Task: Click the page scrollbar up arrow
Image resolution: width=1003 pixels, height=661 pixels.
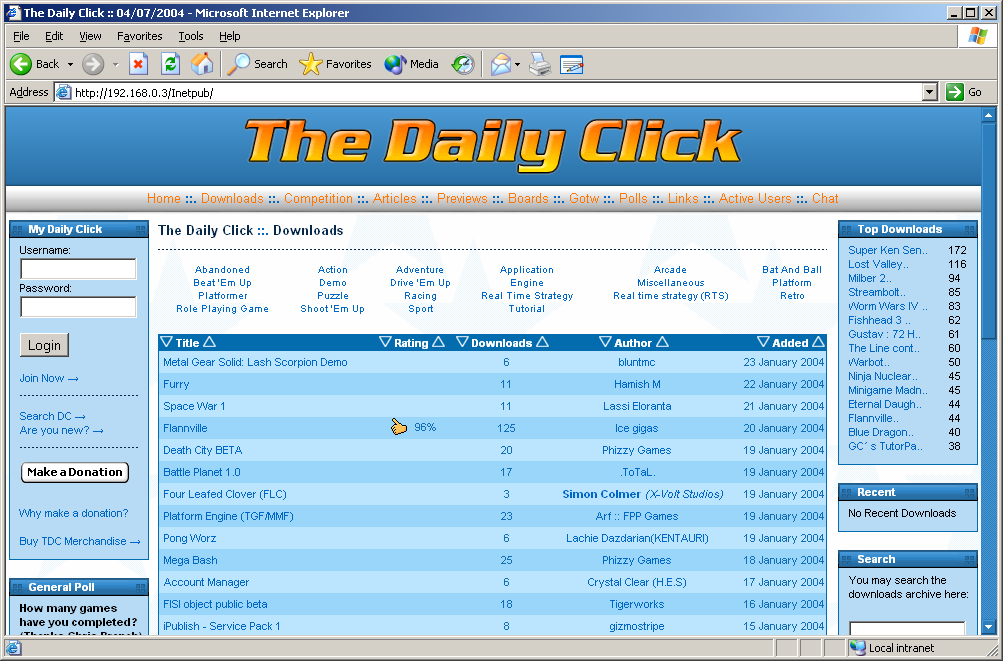Action: [x=988, y=115]
